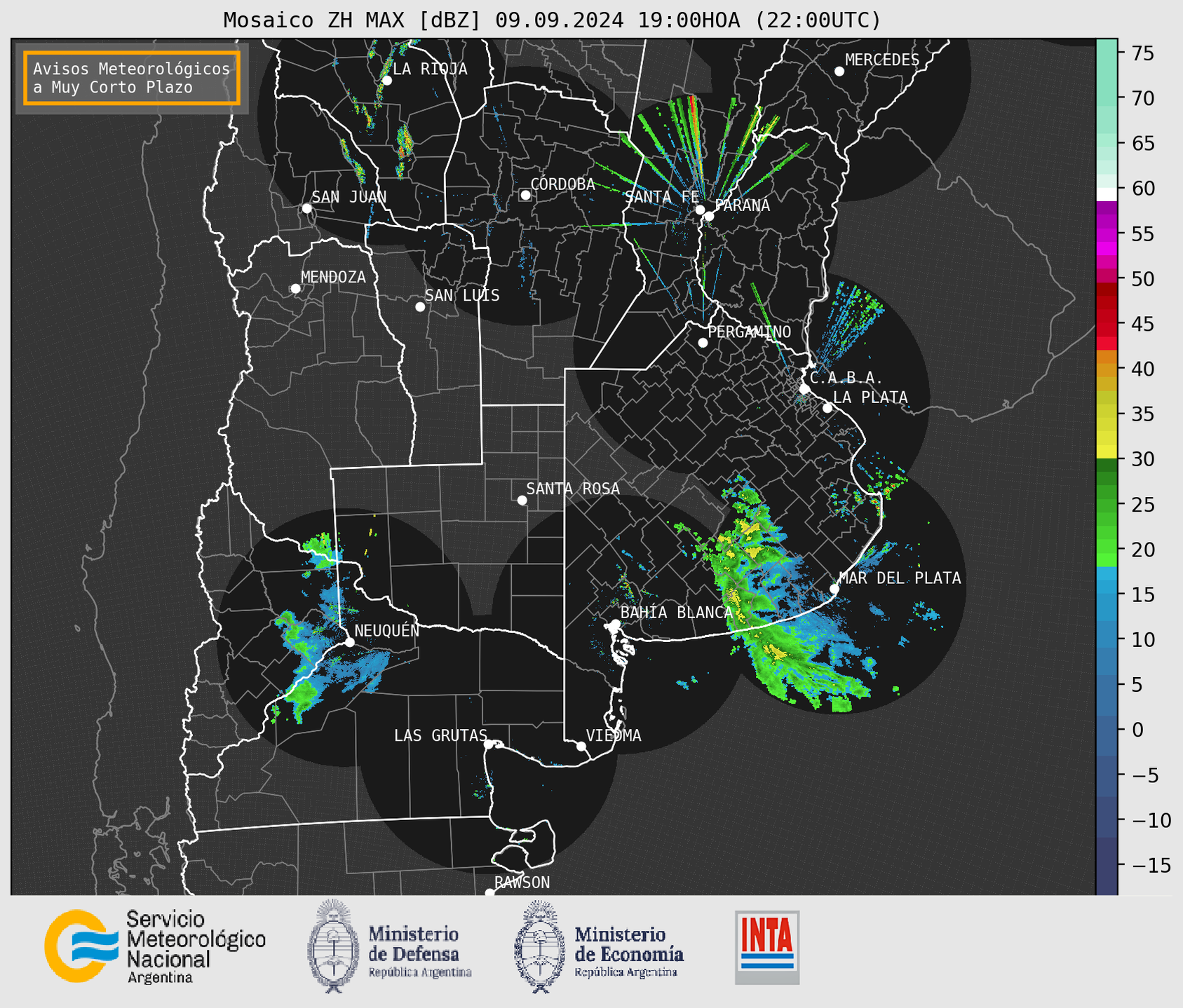The image size is (1183, 1008).
Task: Click the San Juan city marker
Action: point(306,208)
